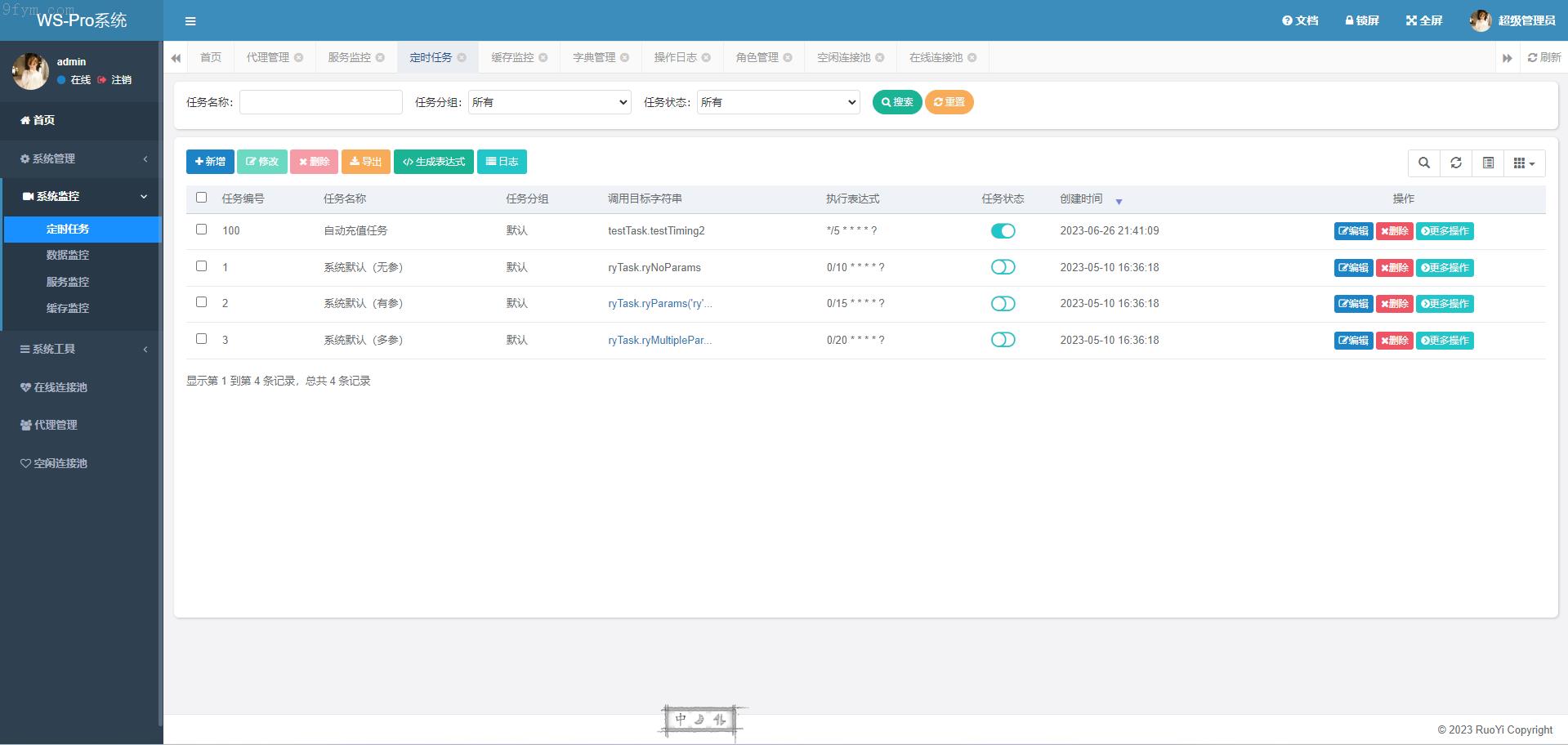This screenshot has height=745, width=1568.
Task: Click the admin avatar in sidebar
Action: click(x=30, y=71)
